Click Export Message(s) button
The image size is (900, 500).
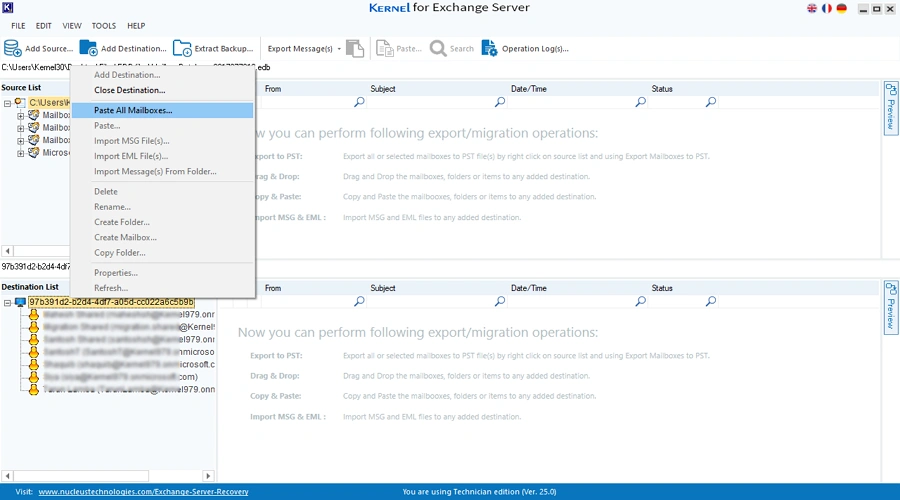click(x=300, y=49)
